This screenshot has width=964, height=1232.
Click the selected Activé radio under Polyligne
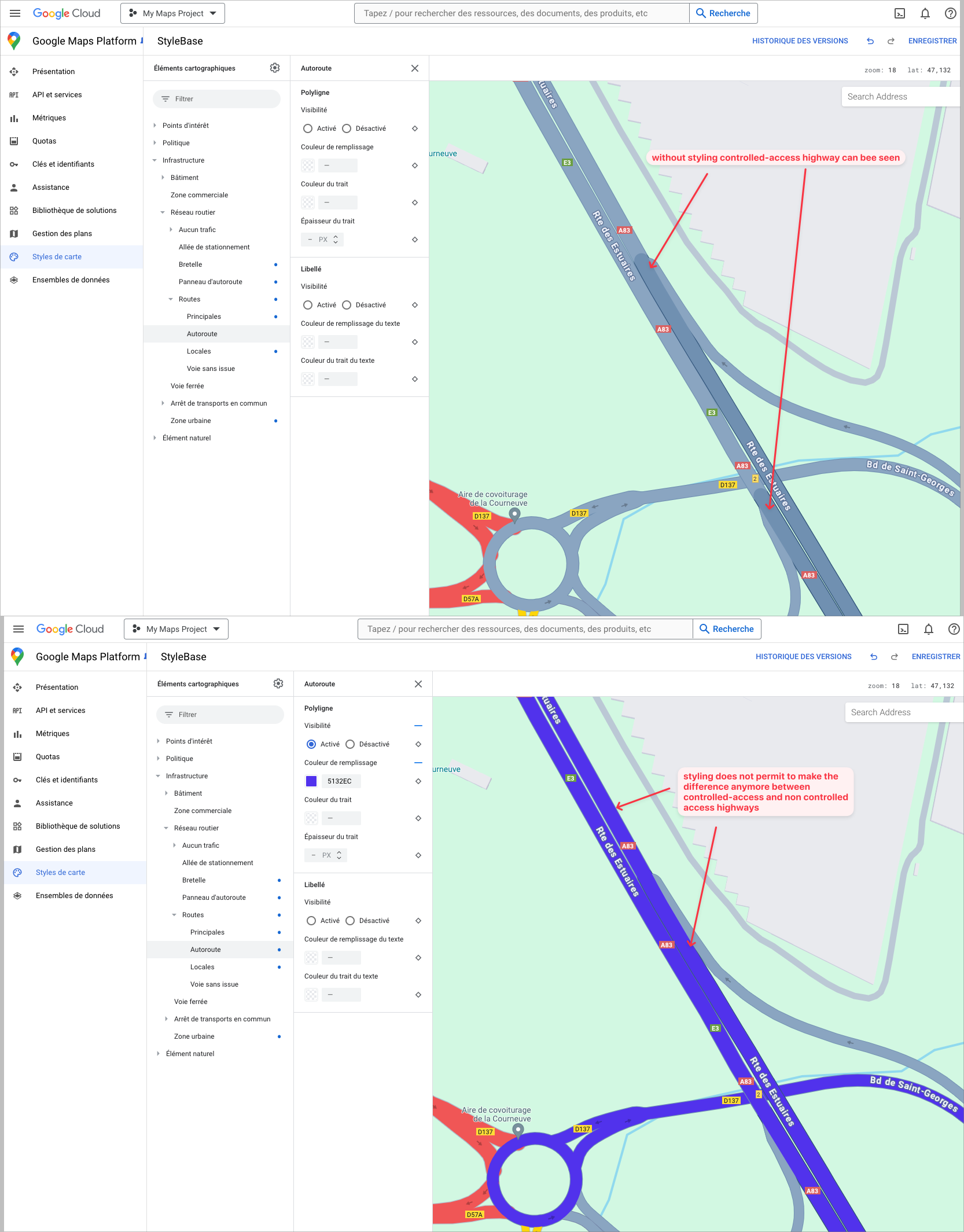coord(311,744)
